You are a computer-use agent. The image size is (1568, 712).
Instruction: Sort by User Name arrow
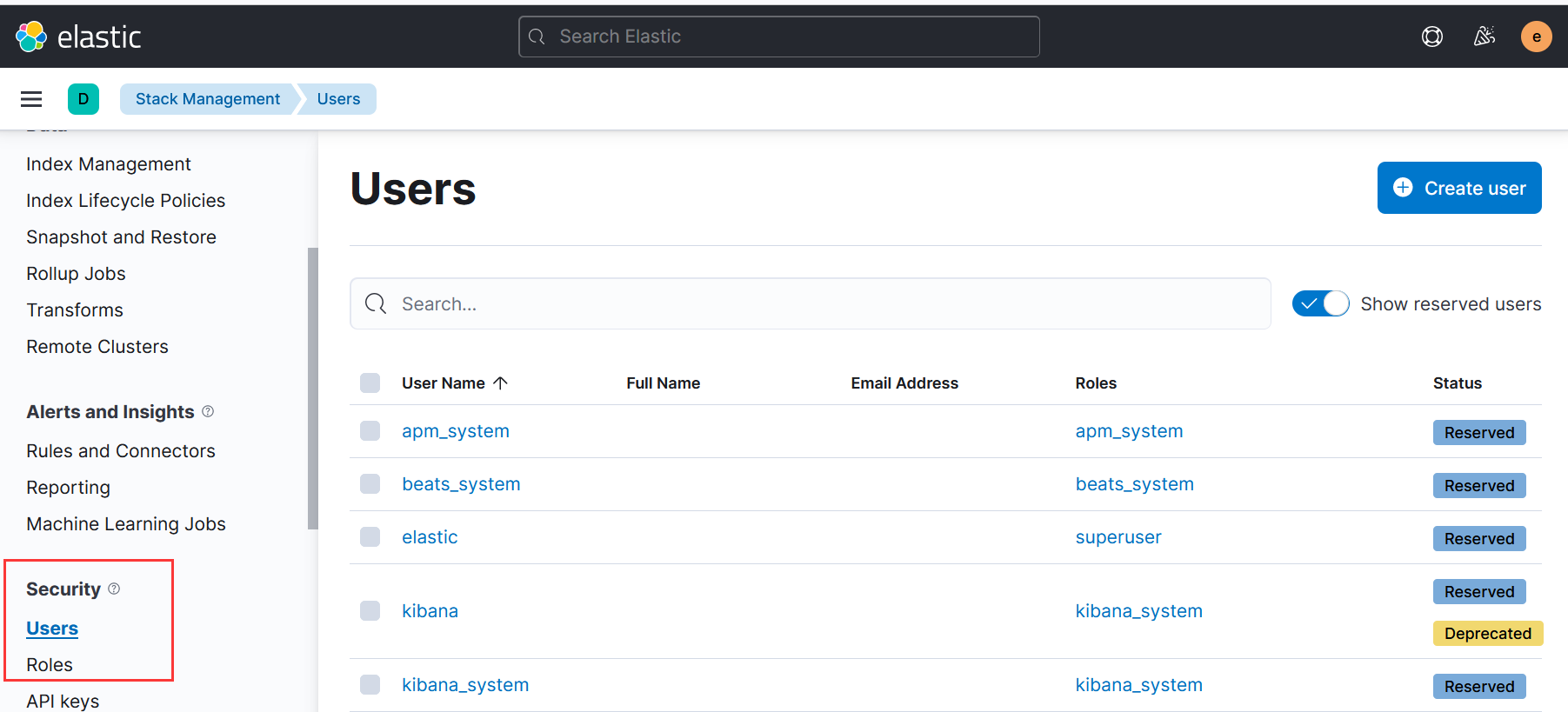point(500,383)
